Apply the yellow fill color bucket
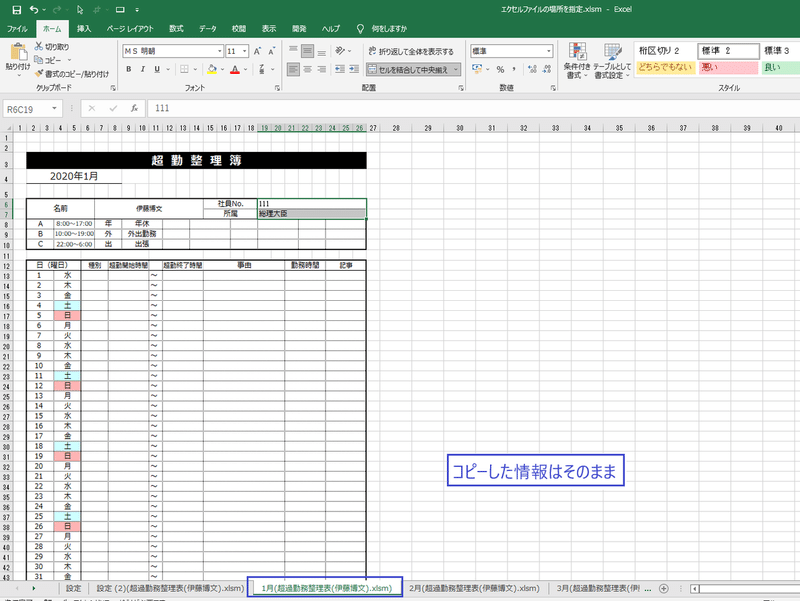Screen dimensions: 800x601 coord(212,69)
